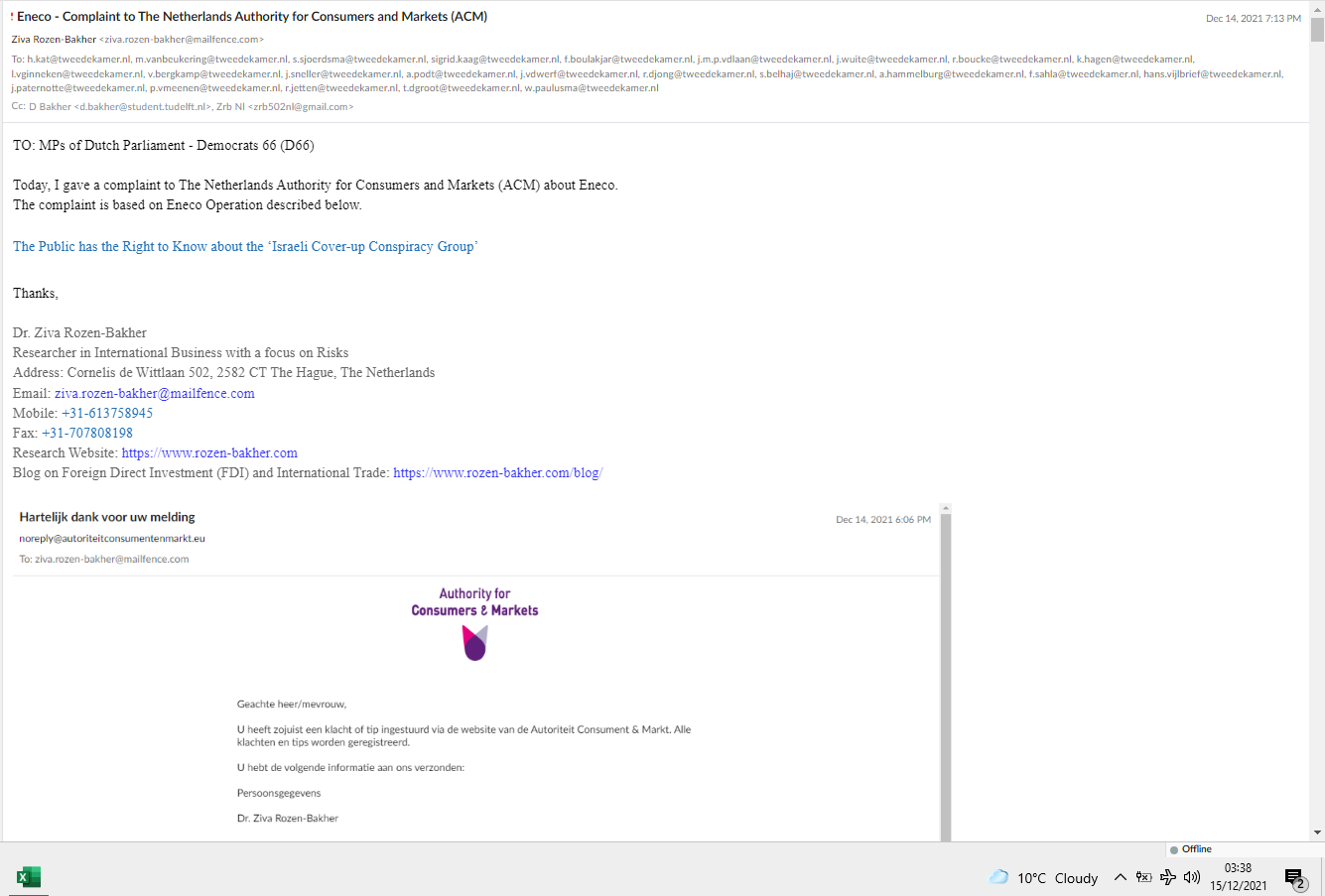1325x896 pixels.
Task: Click the 'Thanks,' line in the email body
Action: pyautogui.click(x=36, y=294)
